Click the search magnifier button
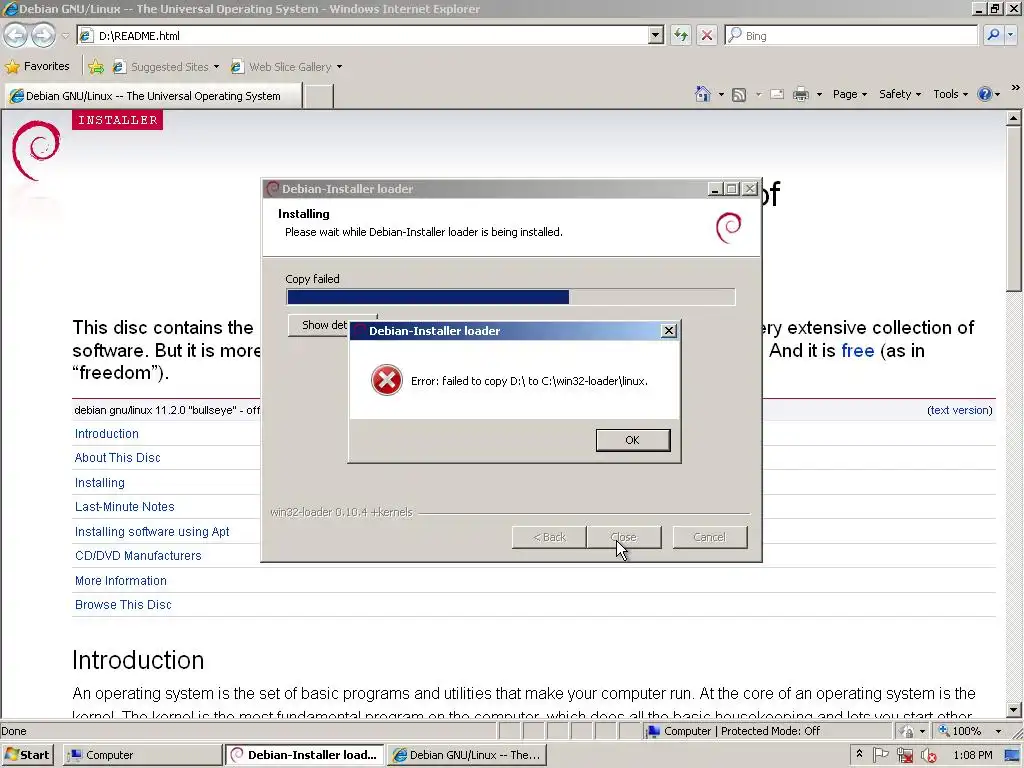 (993, 35)
